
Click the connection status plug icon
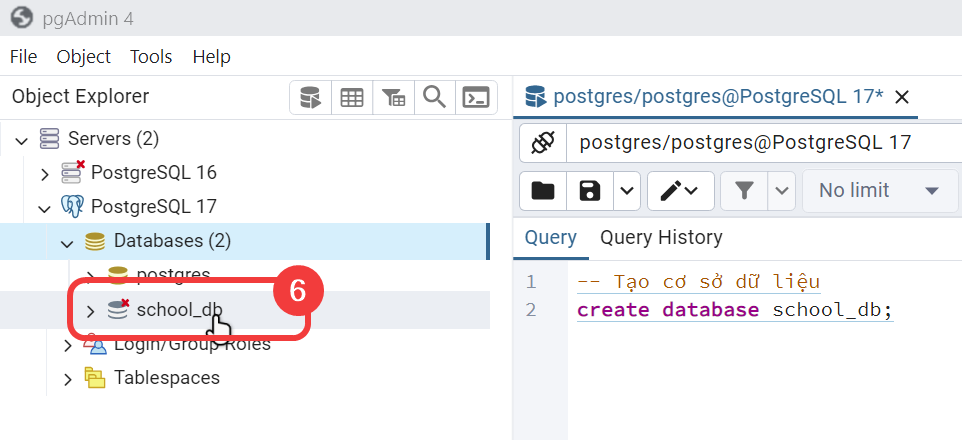543,143
